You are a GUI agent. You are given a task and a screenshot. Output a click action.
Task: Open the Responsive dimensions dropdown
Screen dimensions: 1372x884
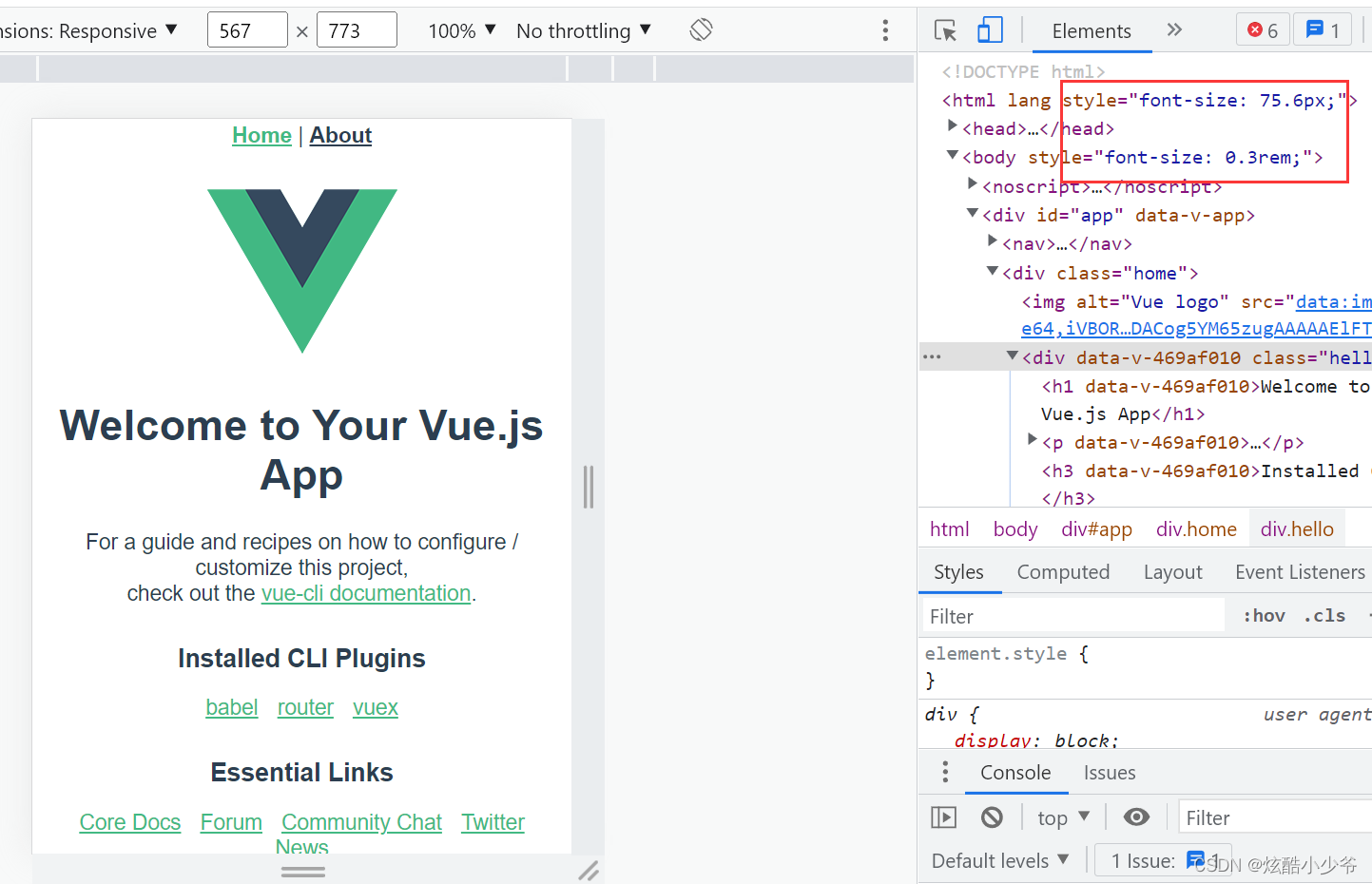(x=89, y=30)
